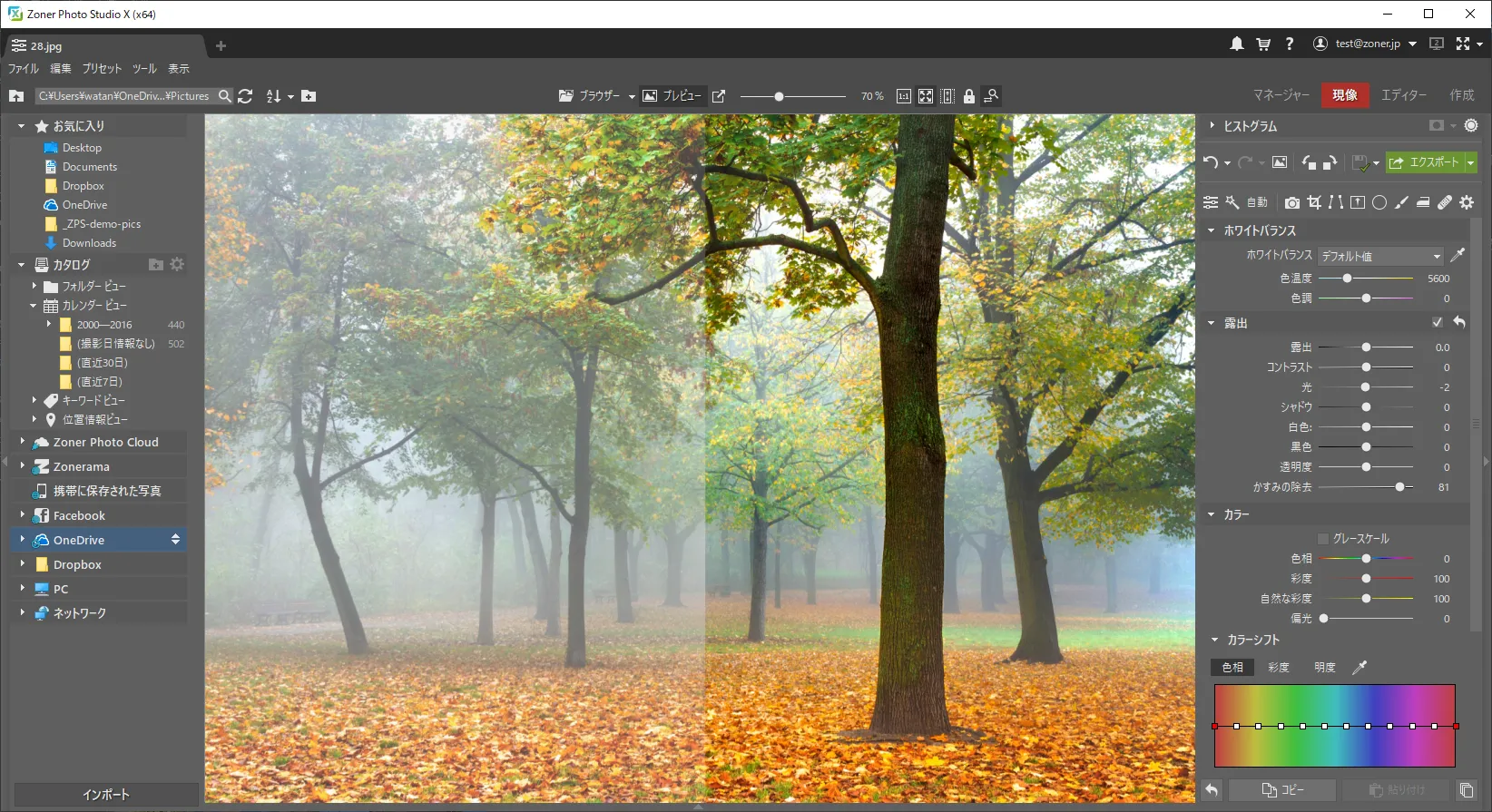Screen dimensions: 1492x812
Task: Click the undo arrow icon
Action: click(x=1211, y=162)
